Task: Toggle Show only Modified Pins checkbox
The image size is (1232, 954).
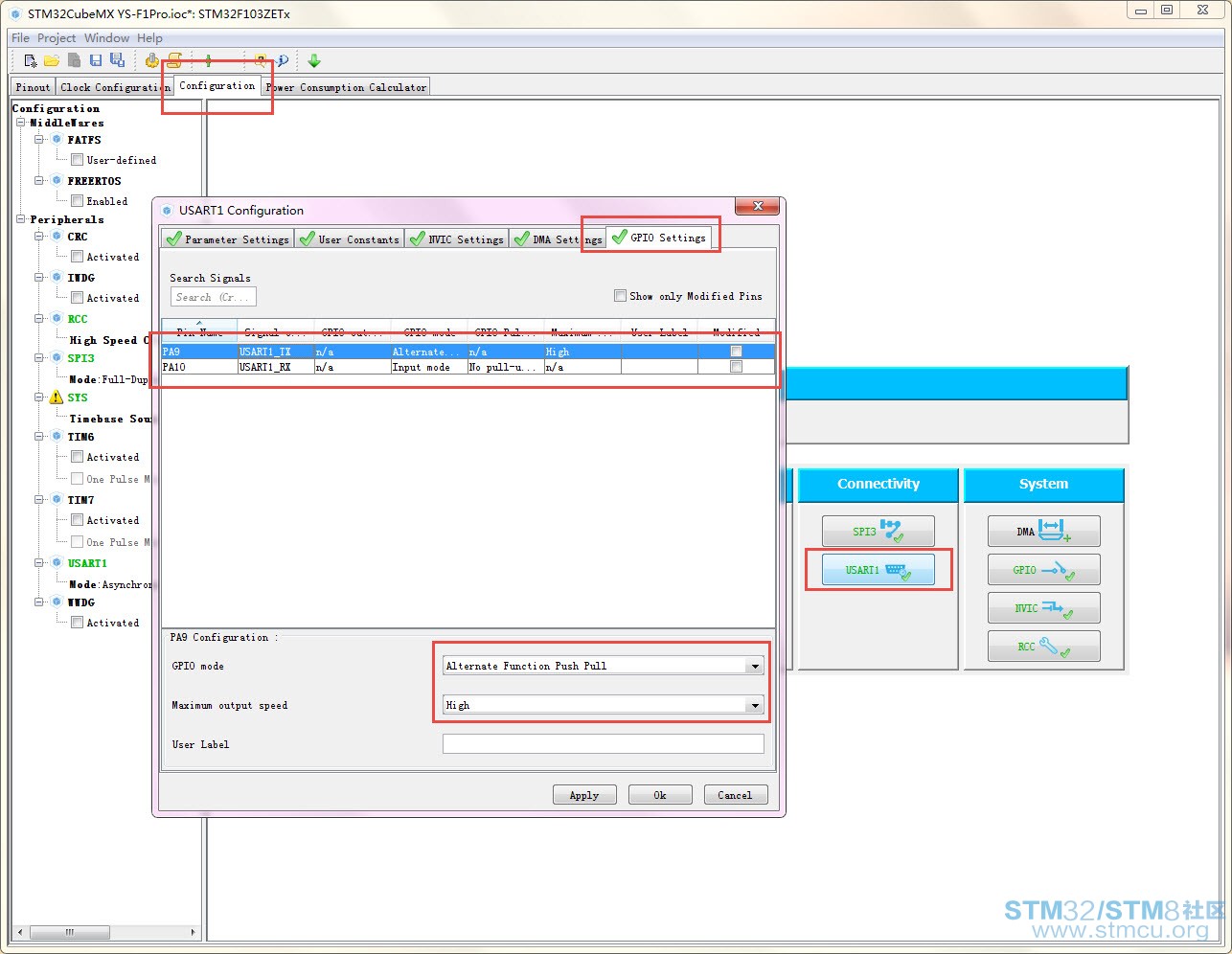Action: coord(621,296)
